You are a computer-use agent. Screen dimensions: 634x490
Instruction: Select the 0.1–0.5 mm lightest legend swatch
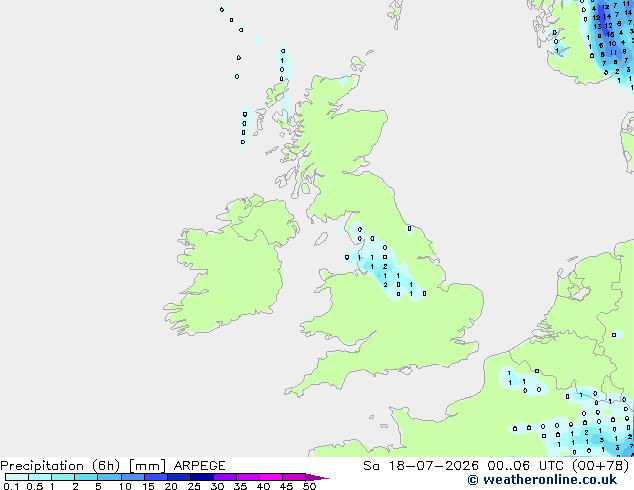click(17, 477)
